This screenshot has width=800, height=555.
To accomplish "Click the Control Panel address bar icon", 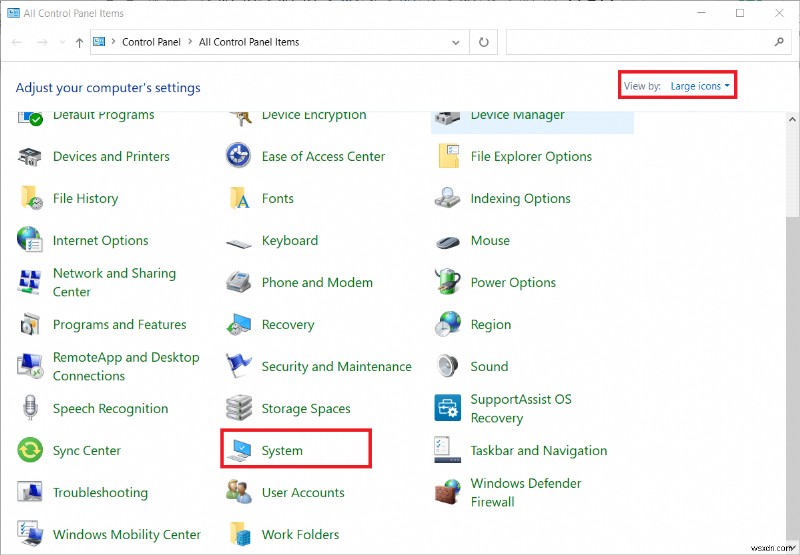I will coord(99,42).
